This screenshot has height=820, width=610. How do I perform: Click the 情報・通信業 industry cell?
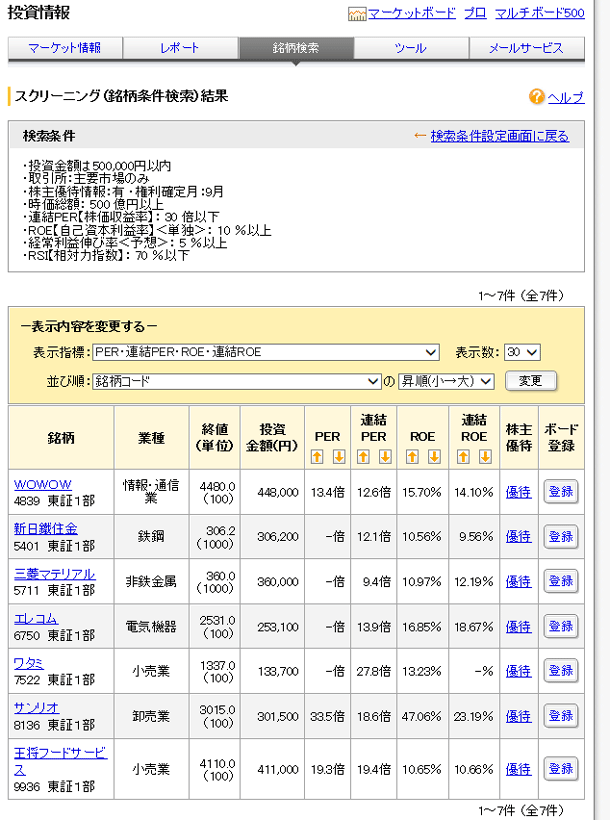click(x=151, y=492)
